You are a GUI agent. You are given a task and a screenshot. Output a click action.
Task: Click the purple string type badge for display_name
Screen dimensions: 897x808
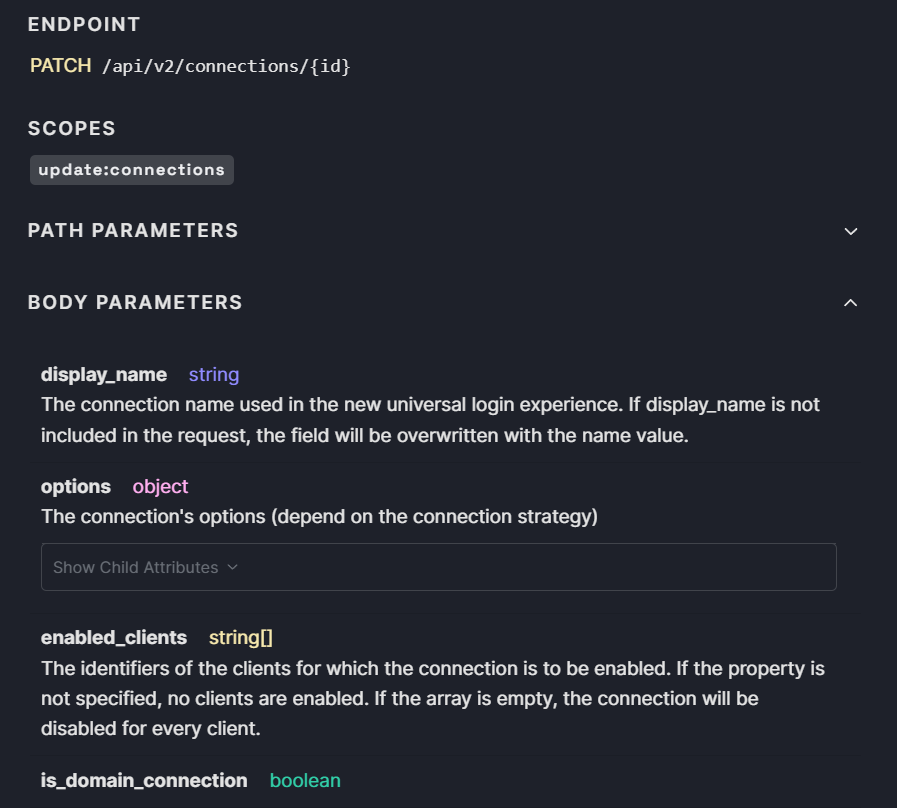213,374
